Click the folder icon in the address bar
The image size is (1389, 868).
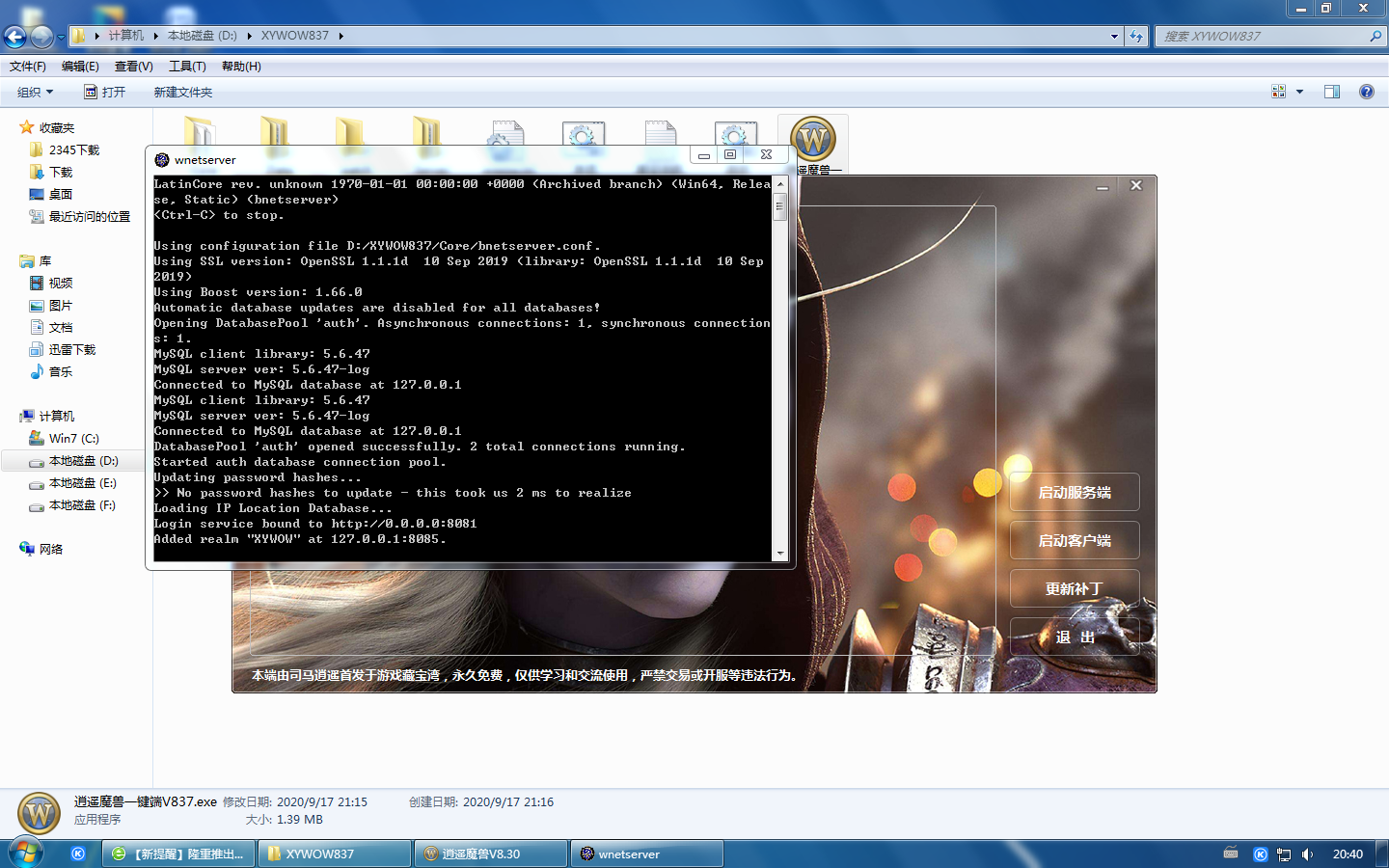tap(79, 36)
